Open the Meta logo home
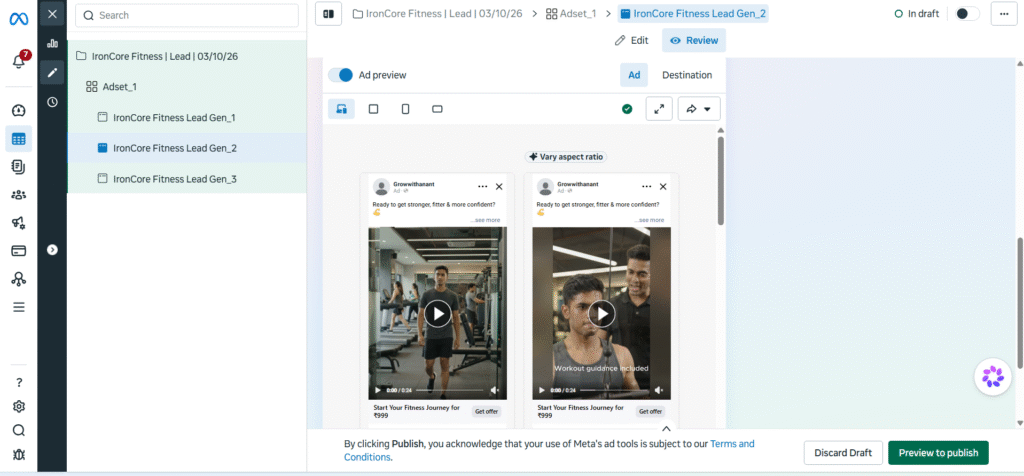This screenshot has height=476, width=1024. click(18, 20)
